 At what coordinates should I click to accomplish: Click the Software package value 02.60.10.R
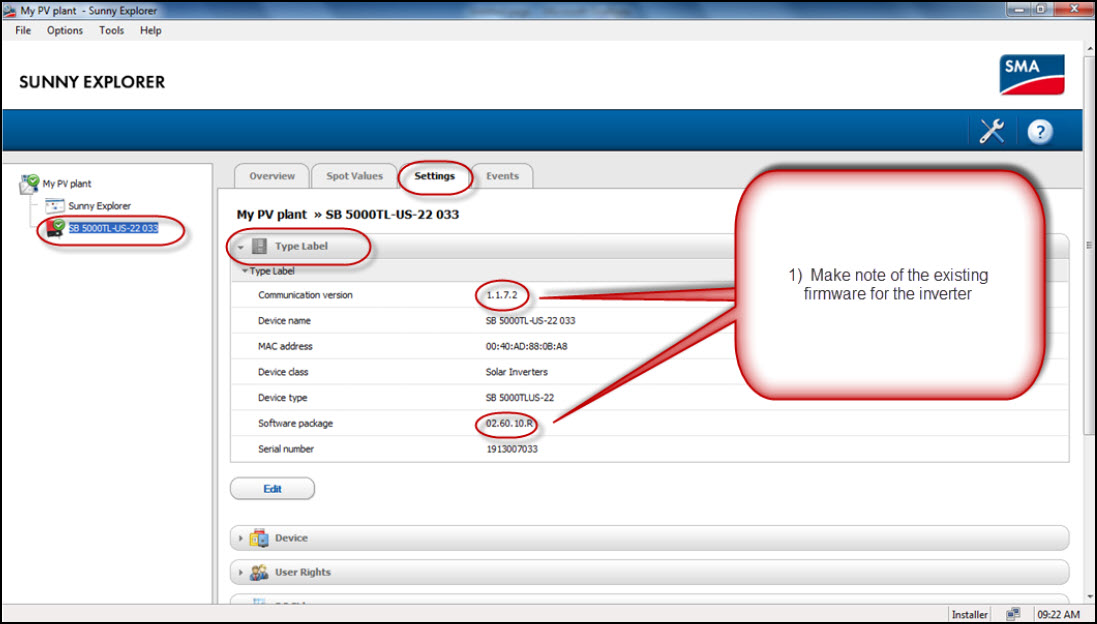(x=510, y=424)
